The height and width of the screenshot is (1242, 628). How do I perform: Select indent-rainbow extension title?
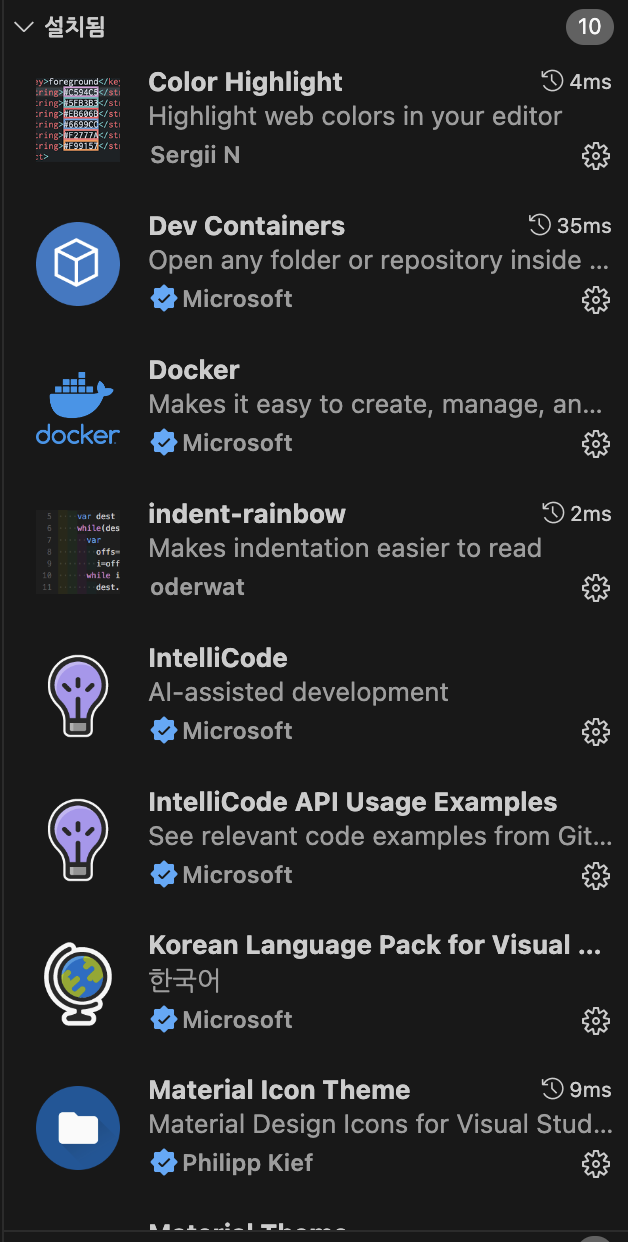click(x=247, y=514)
